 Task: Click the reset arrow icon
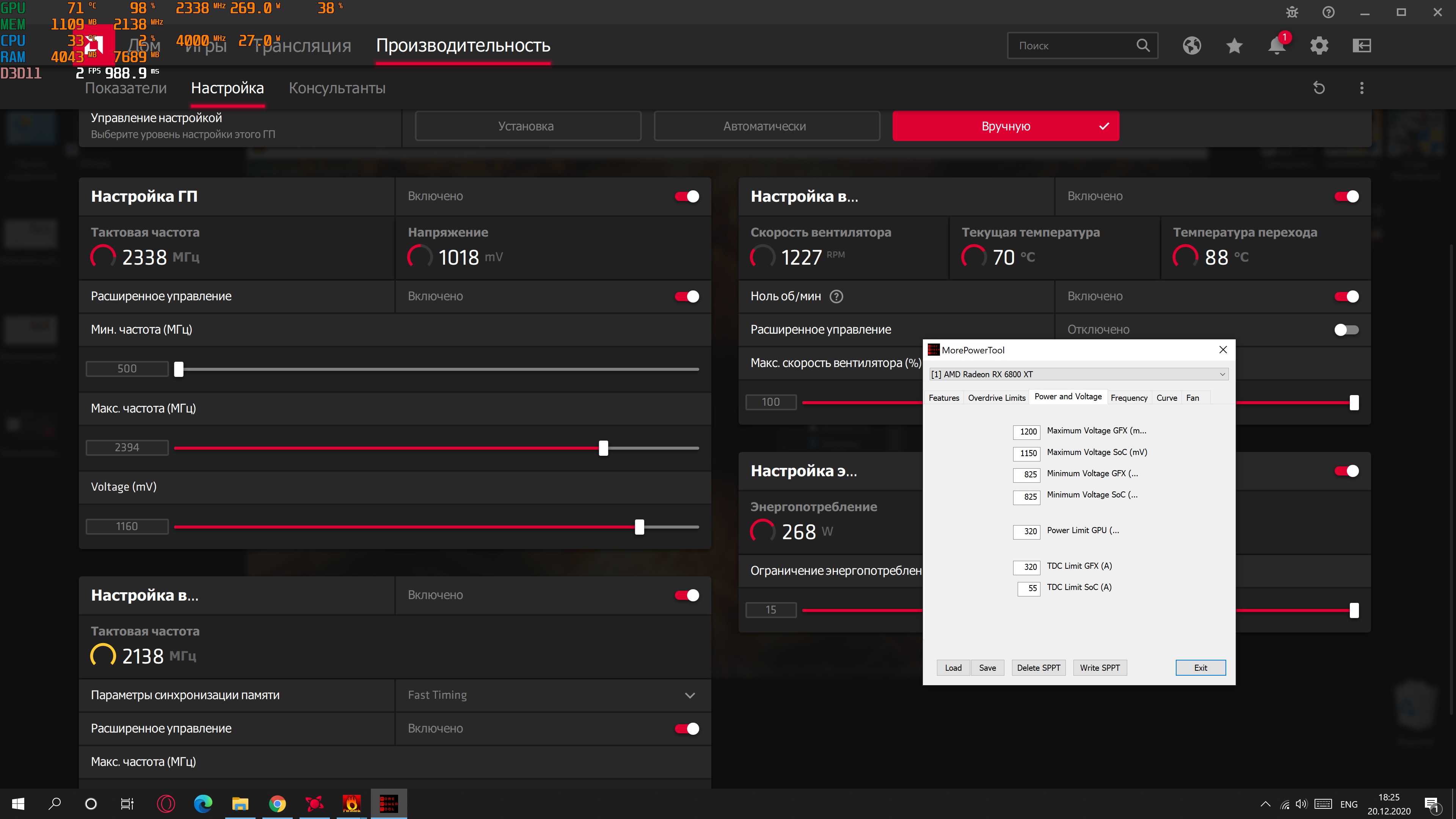click(x=1319, y=88)
